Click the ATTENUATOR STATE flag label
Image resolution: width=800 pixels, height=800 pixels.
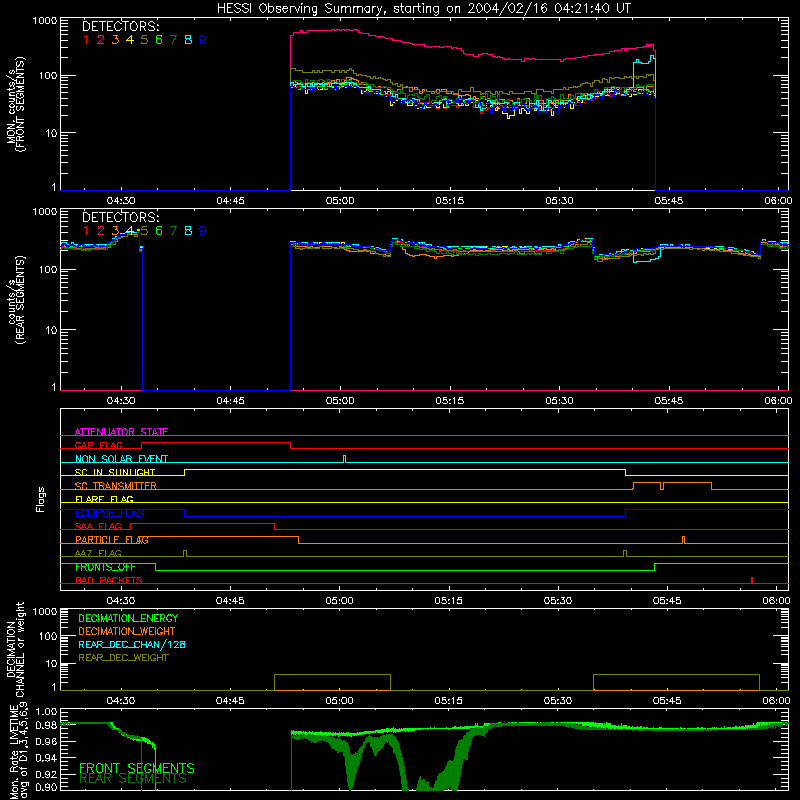[121, 432]
